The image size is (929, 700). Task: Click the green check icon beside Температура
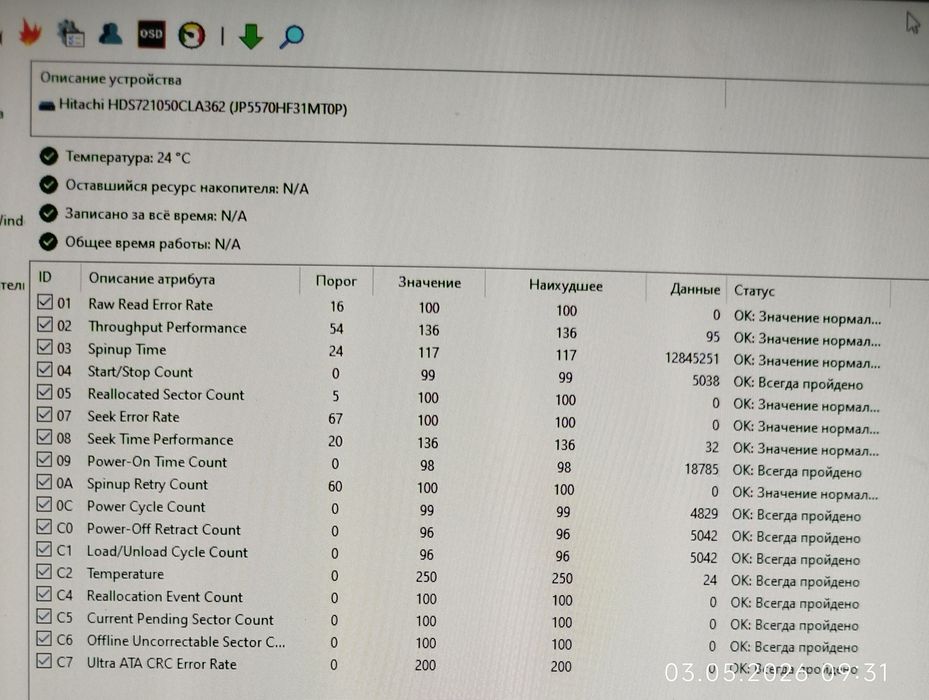click(49, 156)
